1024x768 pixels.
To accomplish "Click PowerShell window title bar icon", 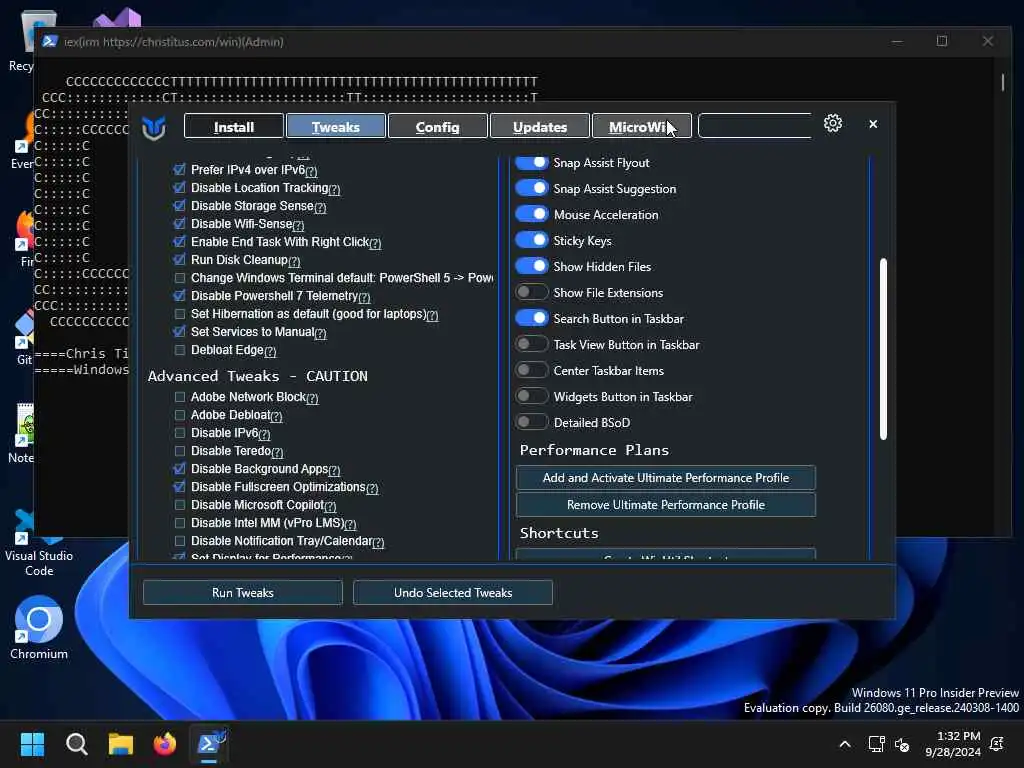I will (x=50, y=41).
